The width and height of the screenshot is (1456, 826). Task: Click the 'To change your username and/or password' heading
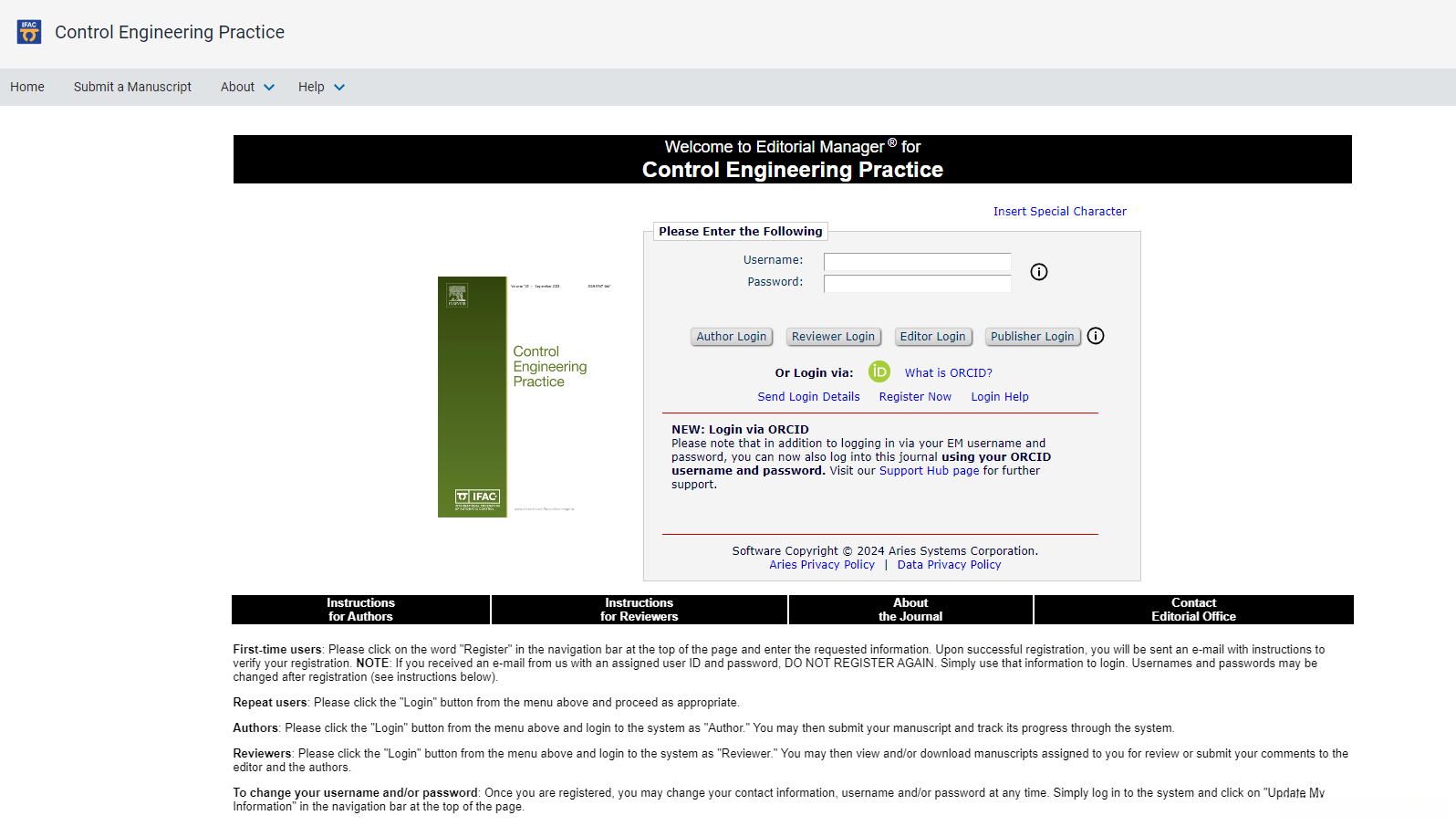click(355, 793)
